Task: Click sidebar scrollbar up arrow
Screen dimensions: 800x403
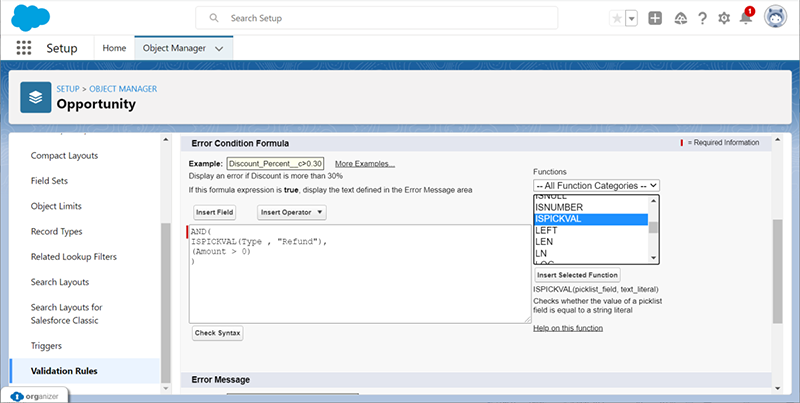Action: tap(165, 139)
